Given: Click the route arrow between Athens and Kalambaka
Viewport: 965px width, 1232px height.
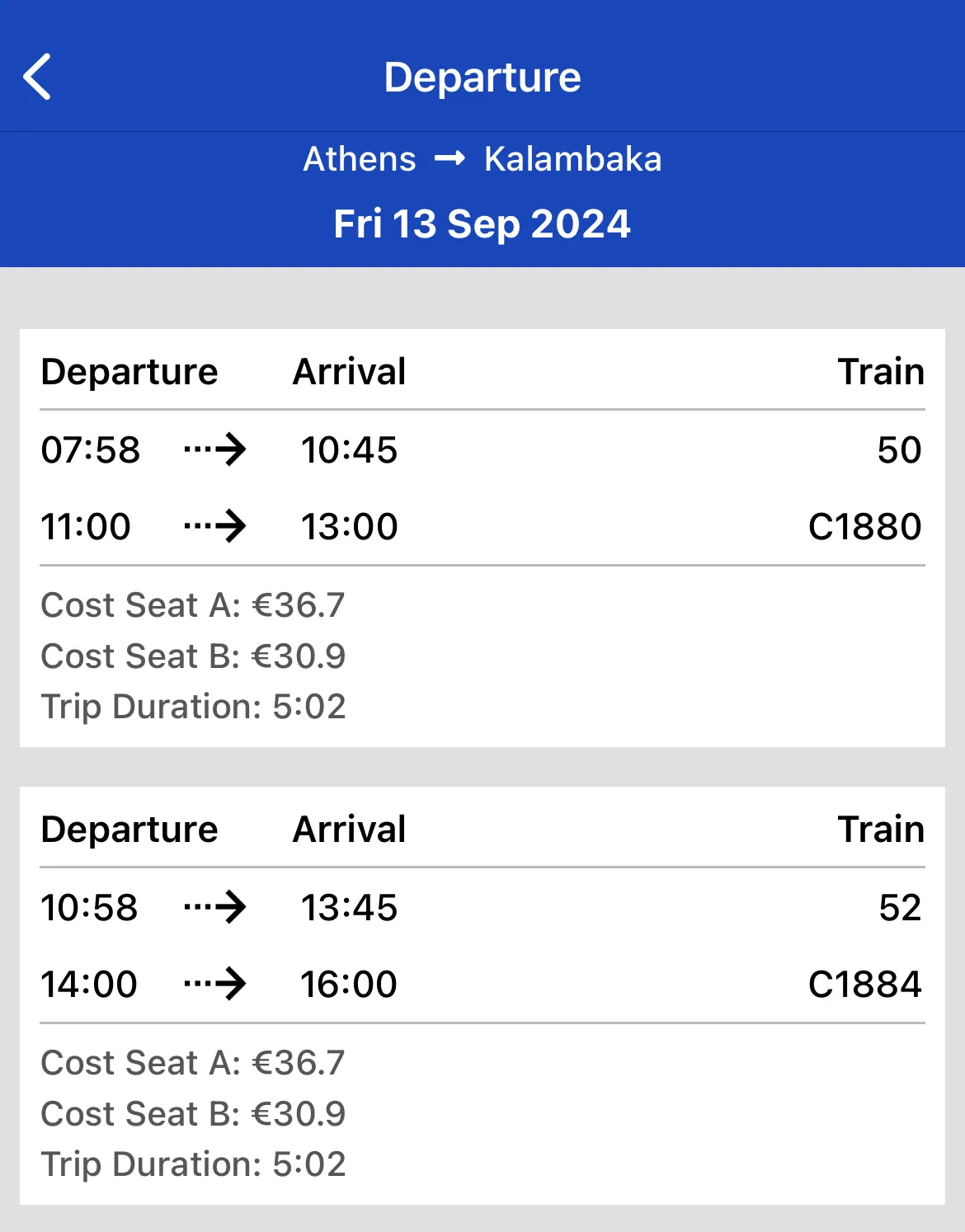Looking at the screenshot, I should coord(450,158).
